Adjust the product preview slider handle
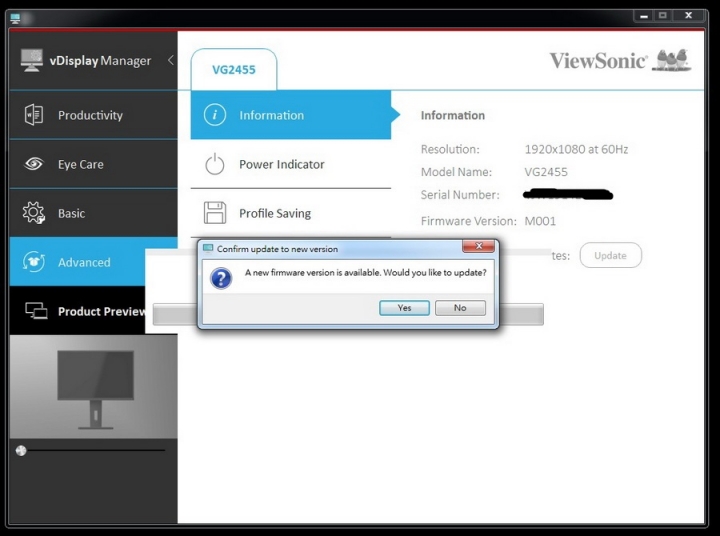 pyautogui.click(x=21, y=451)
